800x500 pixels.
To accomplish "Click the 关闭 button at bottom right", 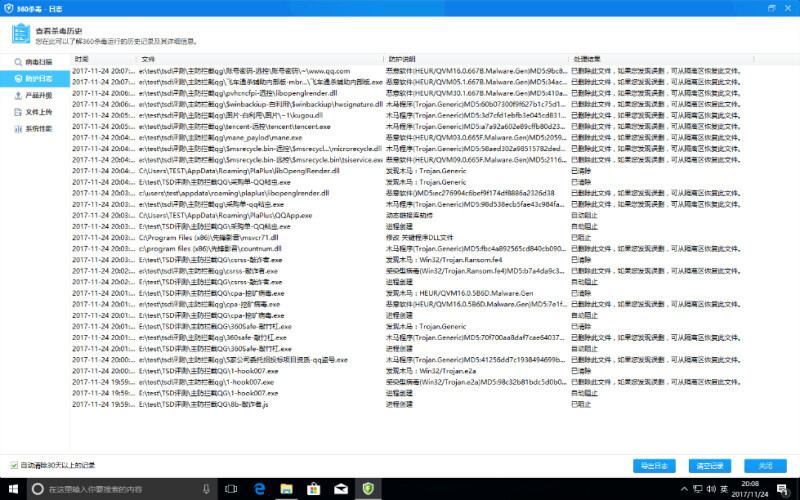I will [766, 466].
